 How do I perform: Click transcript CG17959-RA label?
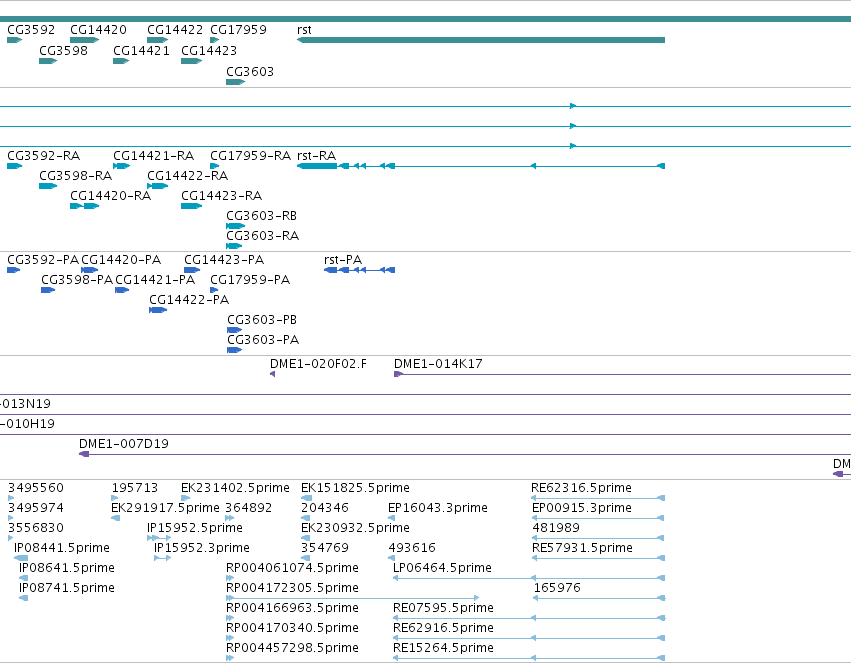(x=250, y=156)
